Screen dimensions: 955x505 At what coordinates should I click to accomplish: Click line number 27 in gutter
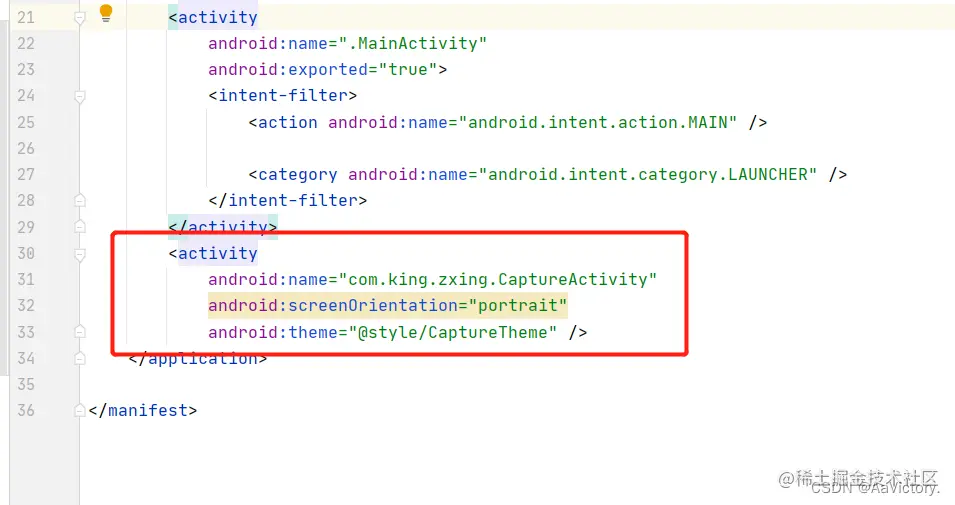coord(26,175)
